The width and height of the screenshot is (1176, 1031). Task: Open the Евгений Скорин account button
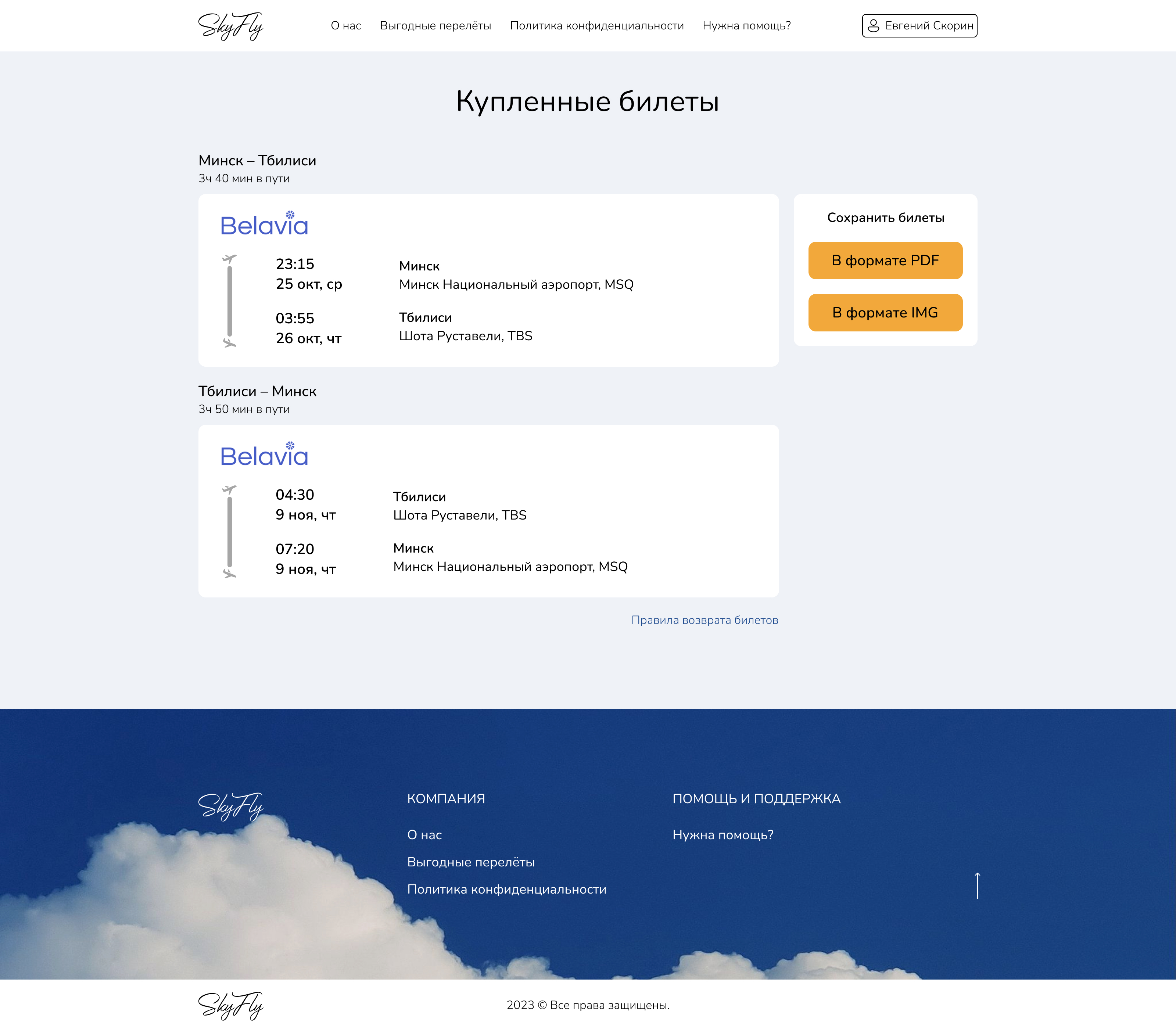coord(929,26)
